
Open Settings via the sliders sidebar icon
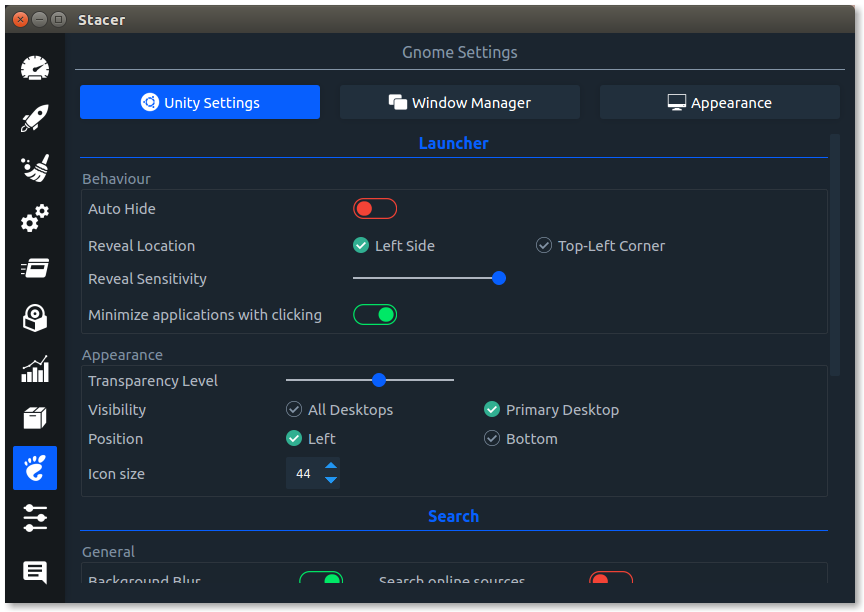pyautogui.click(x=35, y=518)
